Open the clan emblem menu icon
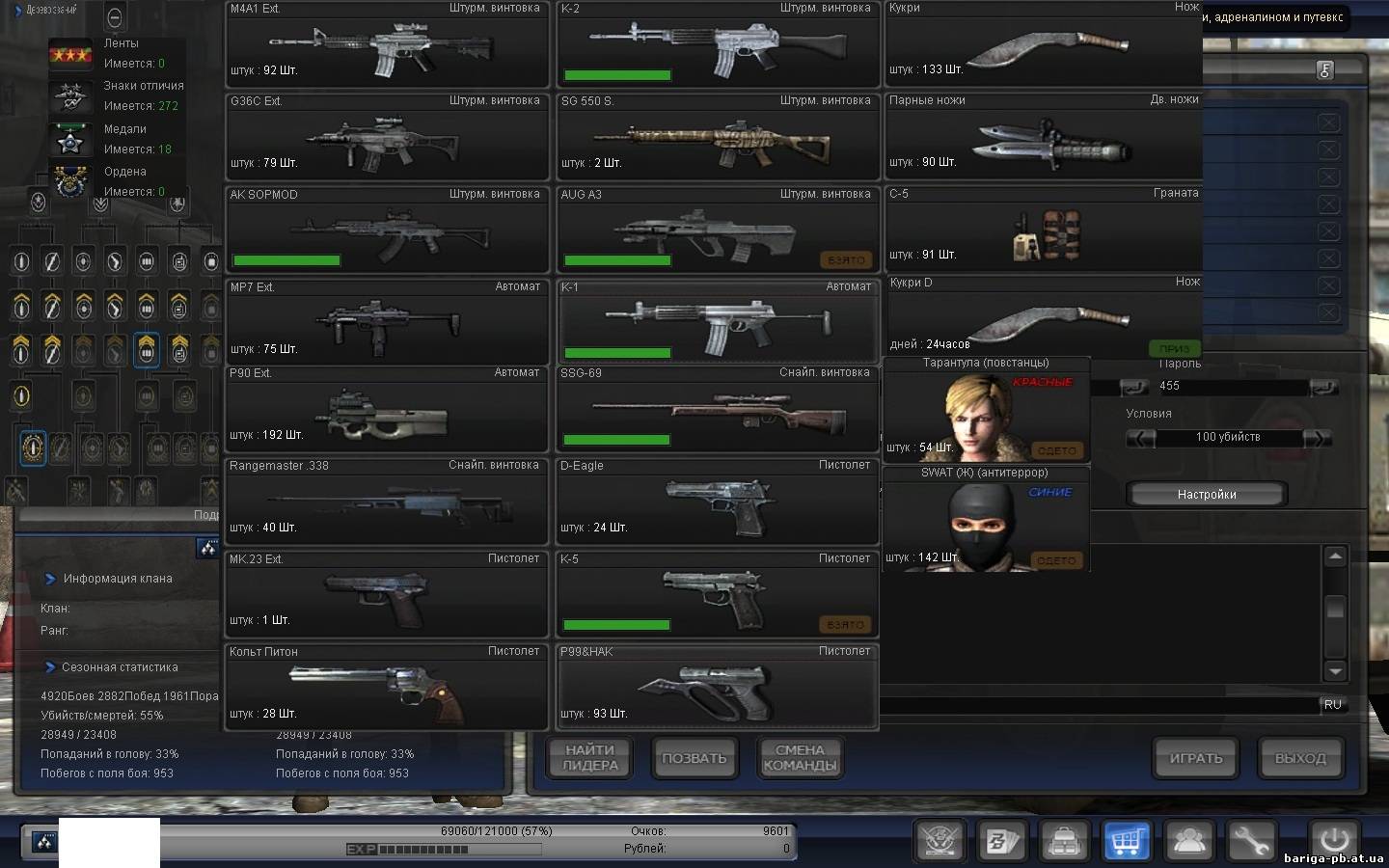 coord(939,841)
